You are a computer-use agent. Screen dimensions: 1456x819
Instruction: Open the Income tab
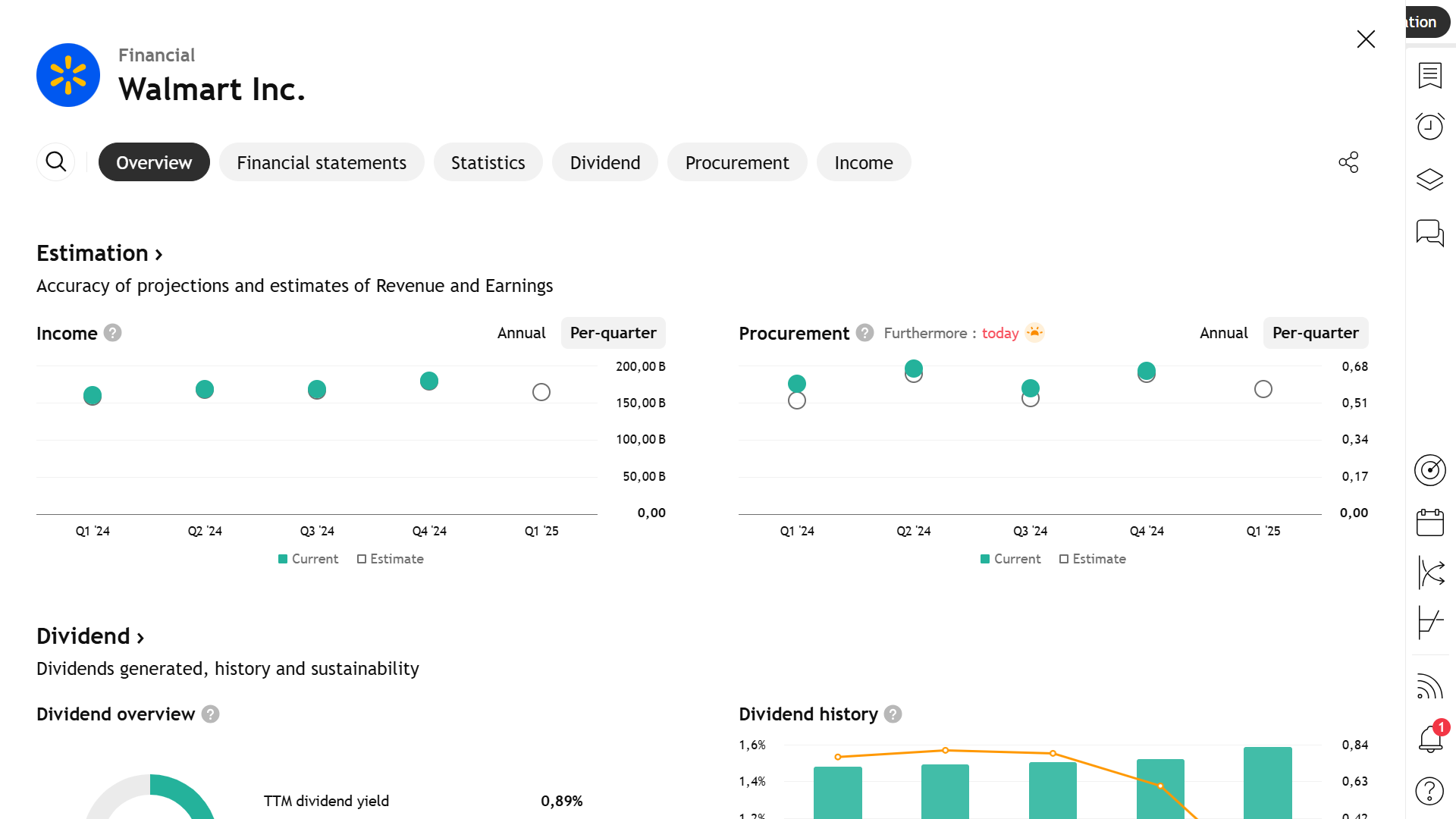coord(864,162)
